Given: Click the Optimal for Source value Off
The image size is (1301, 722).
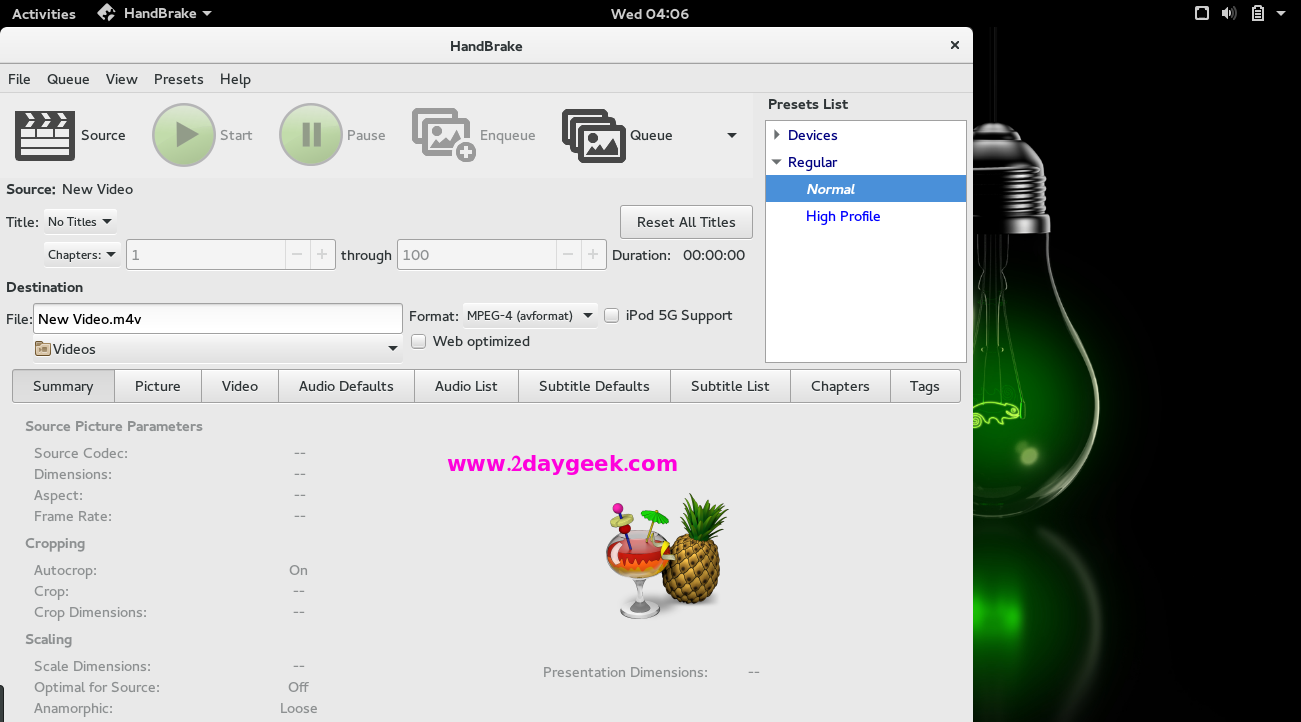Looking at the screenshot, I should (299, 687).
